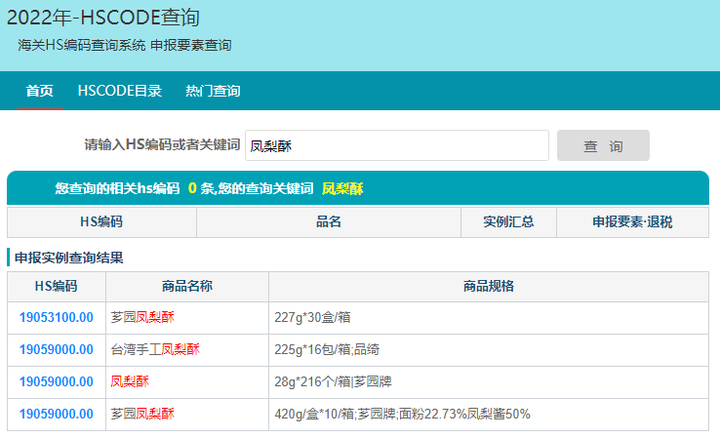Click the 海关HS编码查询系统 申报要素查询 subtitle
Image resolution: width=720 pixels, height=438 pixels.
[x=124, y=45]
